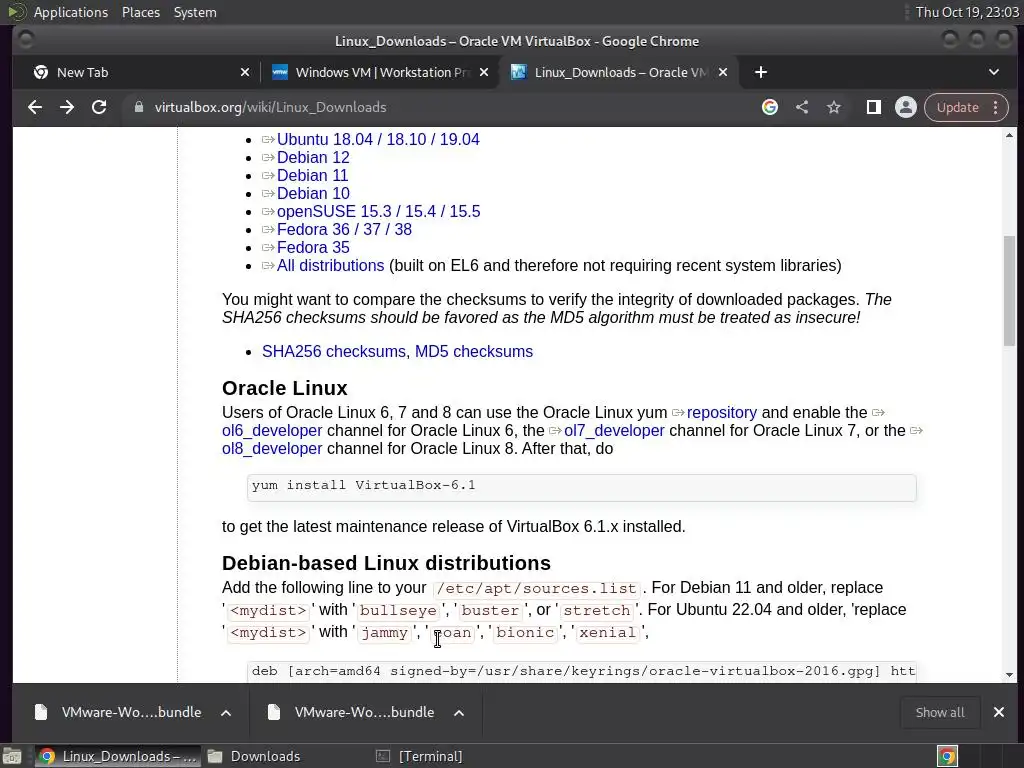Image resolution: width=1024 pixels, height=768 pixels.
Task: Open window menu button in titlebar
Action: pos(26,40)
